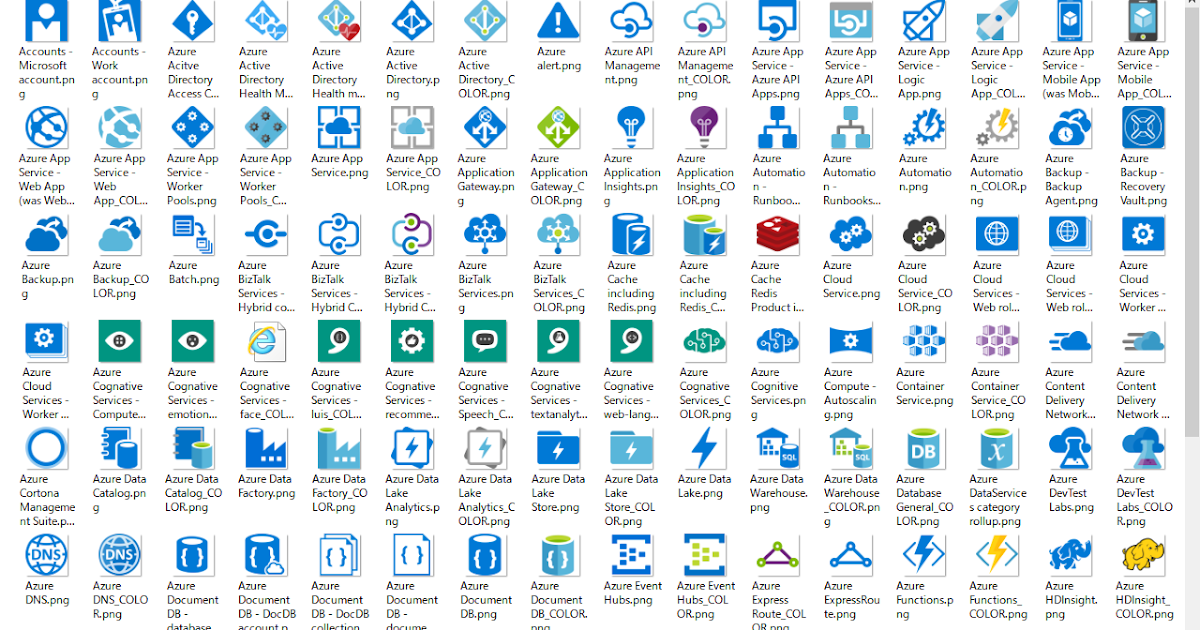Image resolution: width=1200 pixels, height=630 pixels.
Task: Click the Azure Document DB.png database icon
Action: click(485, 555)
